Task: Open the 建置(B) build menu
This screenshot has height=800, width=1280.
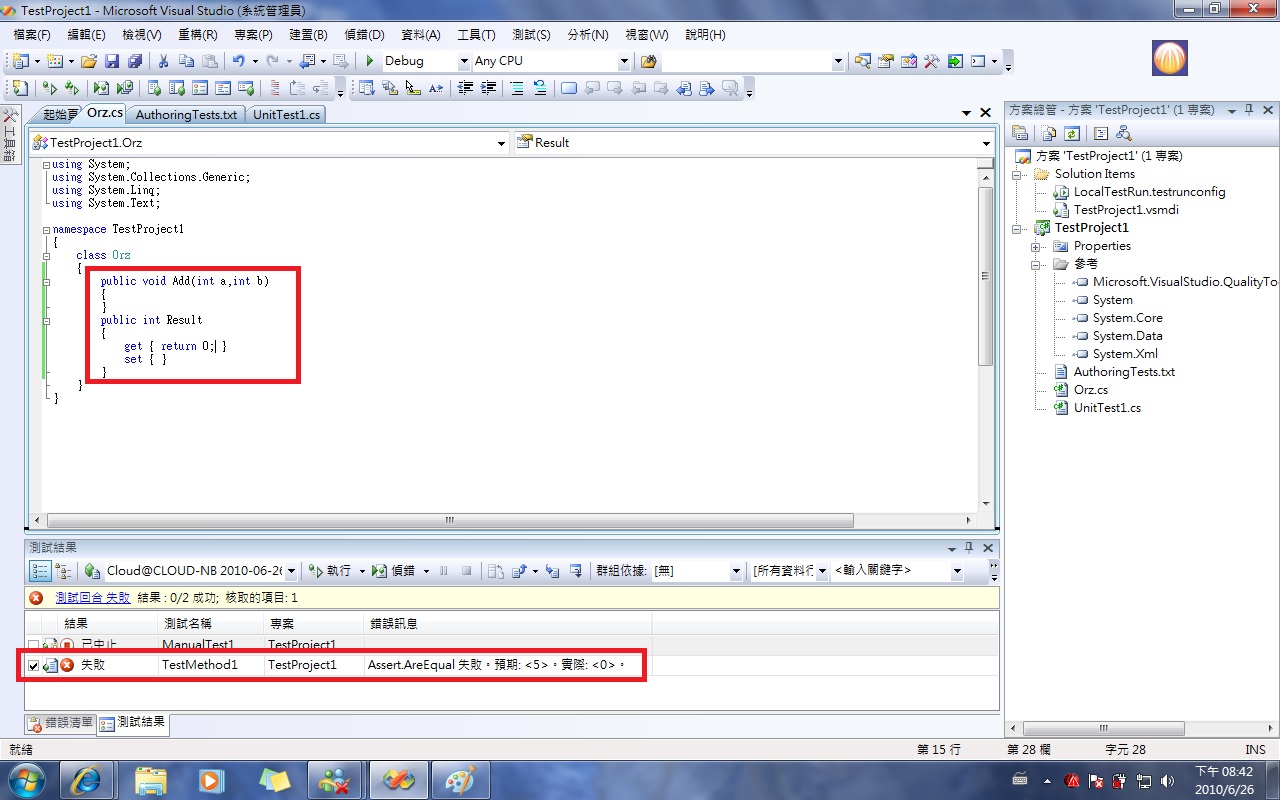Action: point(306,35)
